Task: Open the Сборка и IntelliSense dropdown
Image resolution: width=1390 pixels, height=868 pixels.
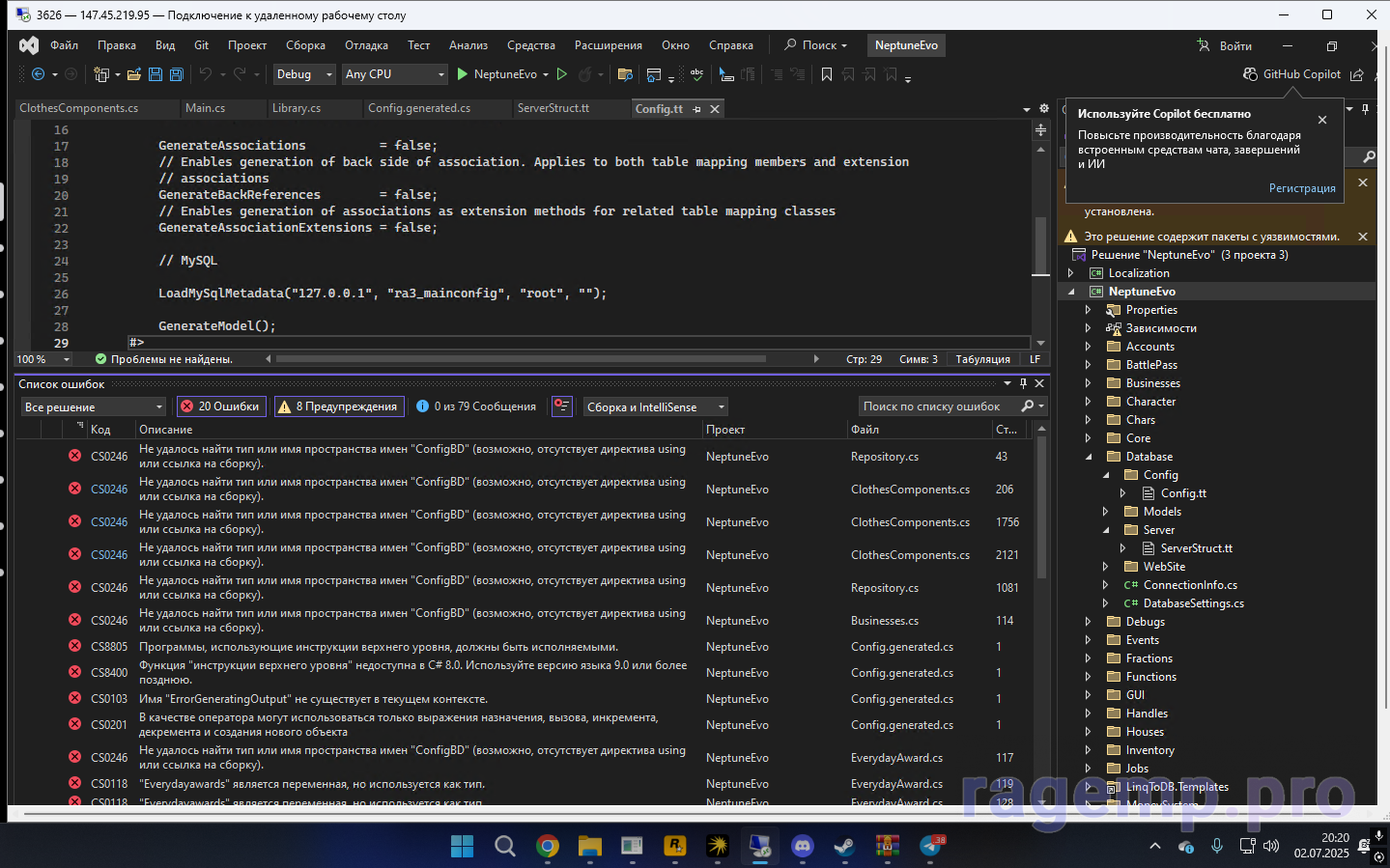Action: tap(655, 407)
